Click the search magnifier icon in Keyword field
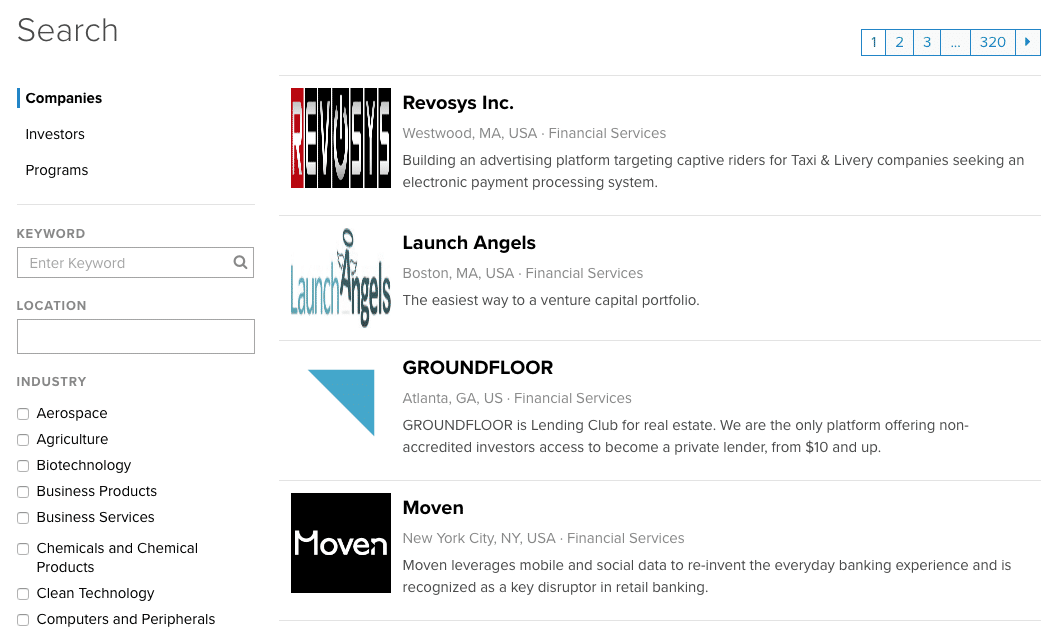Image resolution: width=1060 pixels, height=632 pixels. pyautogui.click(x=240, y=263)
